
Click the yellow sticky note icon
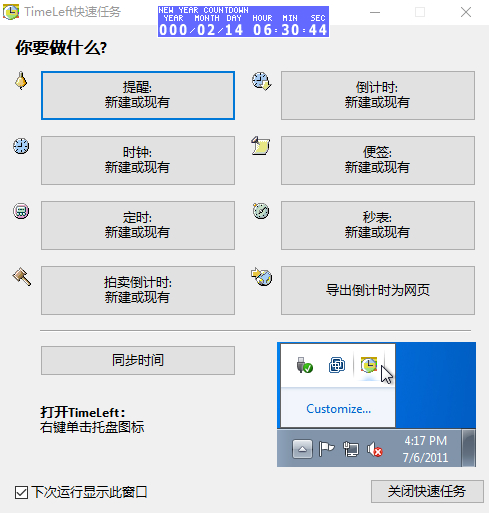tap(261, 146)
